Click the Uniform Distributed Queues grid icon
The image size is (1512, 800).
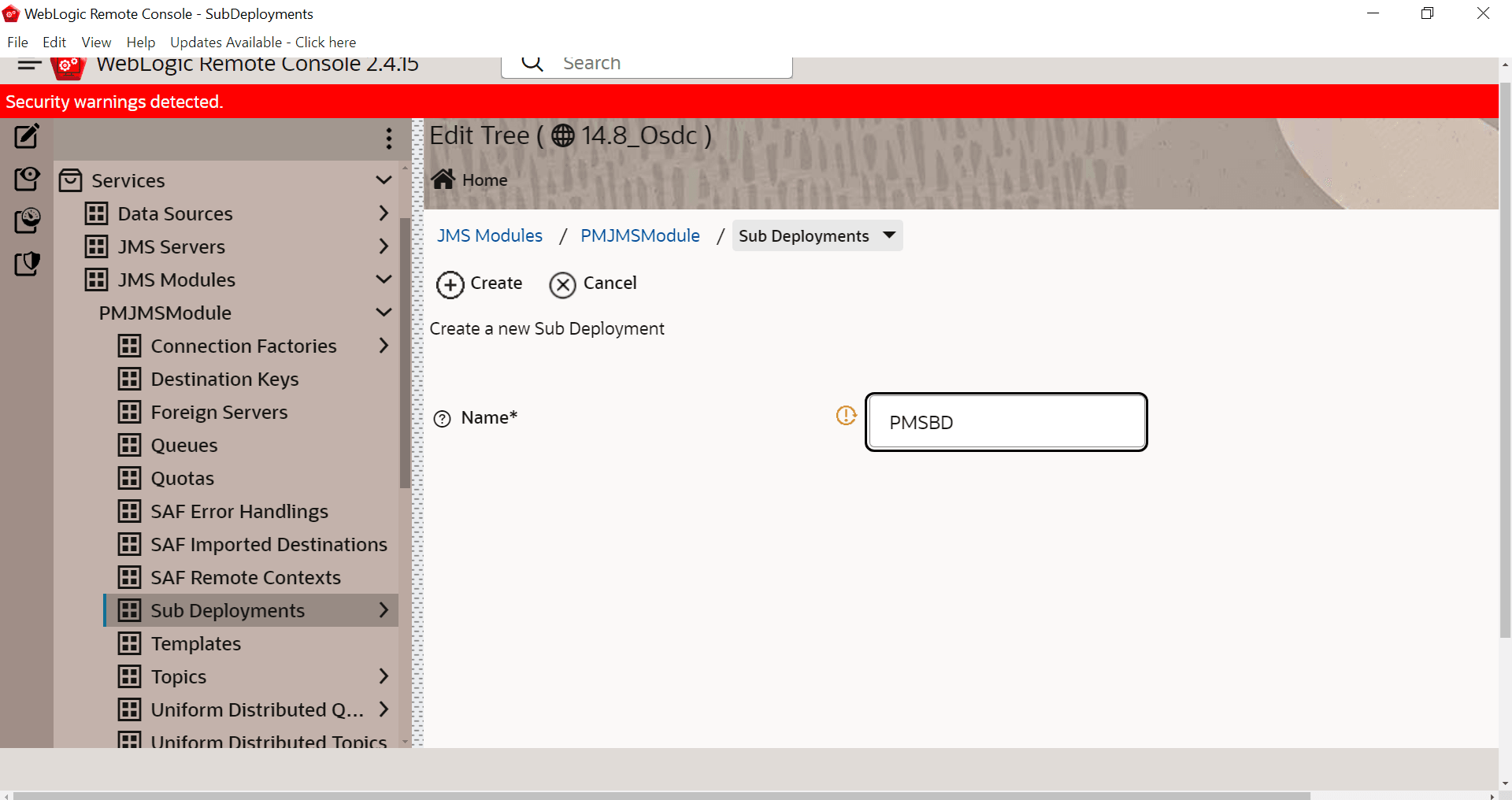[x=130, y=709]
